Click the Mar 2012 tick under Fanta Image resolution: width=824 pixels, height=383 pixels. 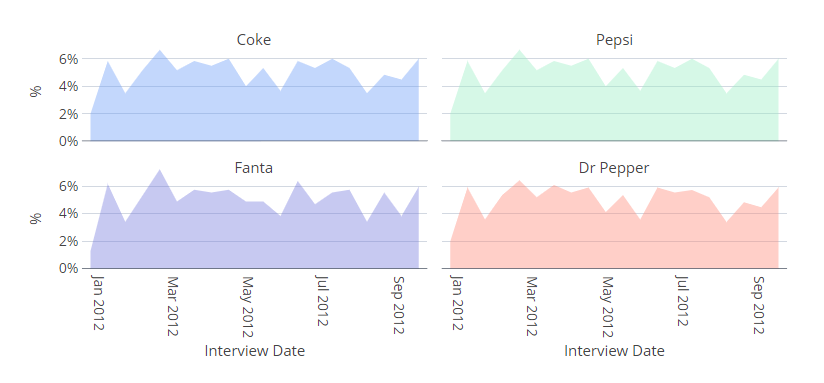(173, 306)
